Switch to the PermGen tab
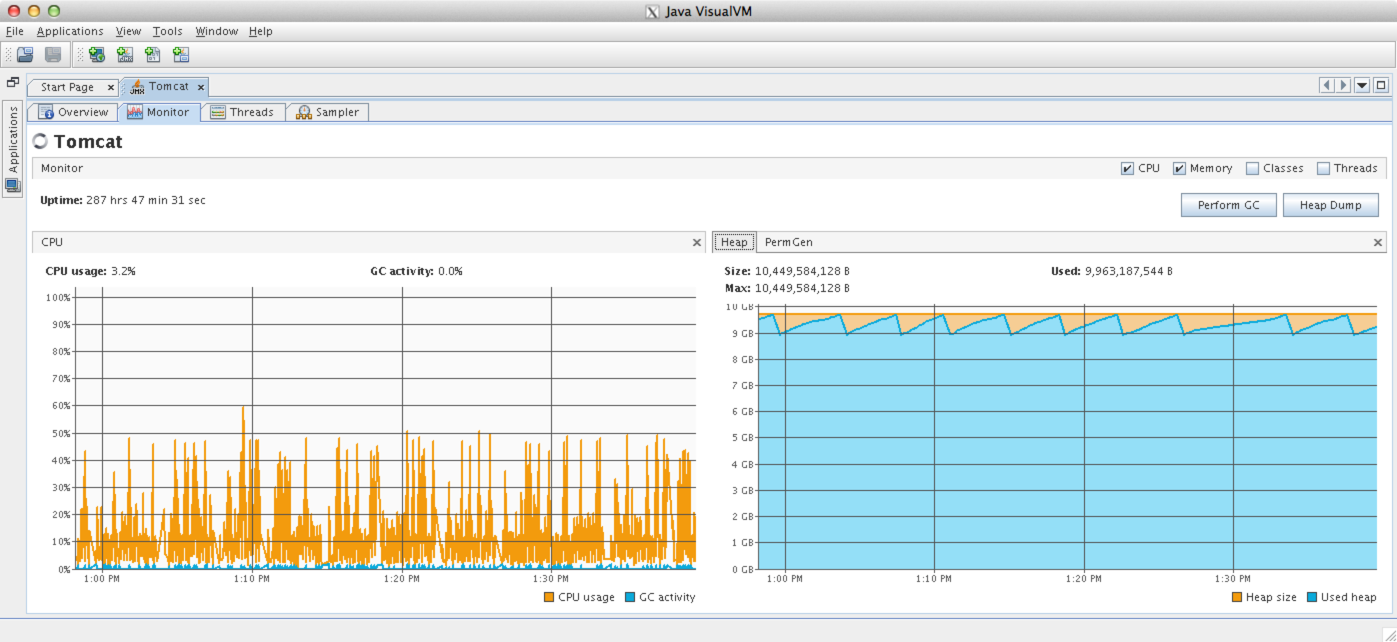This screenshot has height=642, width=1397. [789, 242]
